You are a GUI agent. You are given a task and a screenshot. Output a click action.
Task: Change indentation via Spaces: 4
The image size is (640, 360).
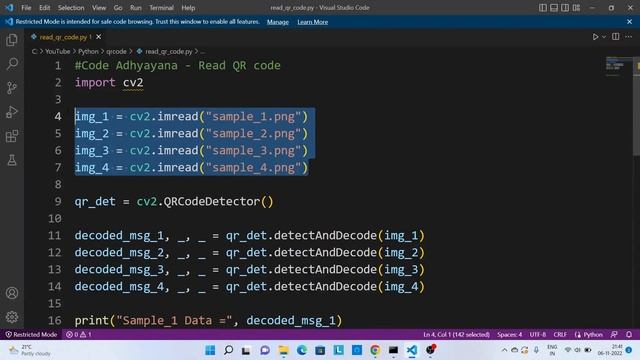click(x=509, y=335)
